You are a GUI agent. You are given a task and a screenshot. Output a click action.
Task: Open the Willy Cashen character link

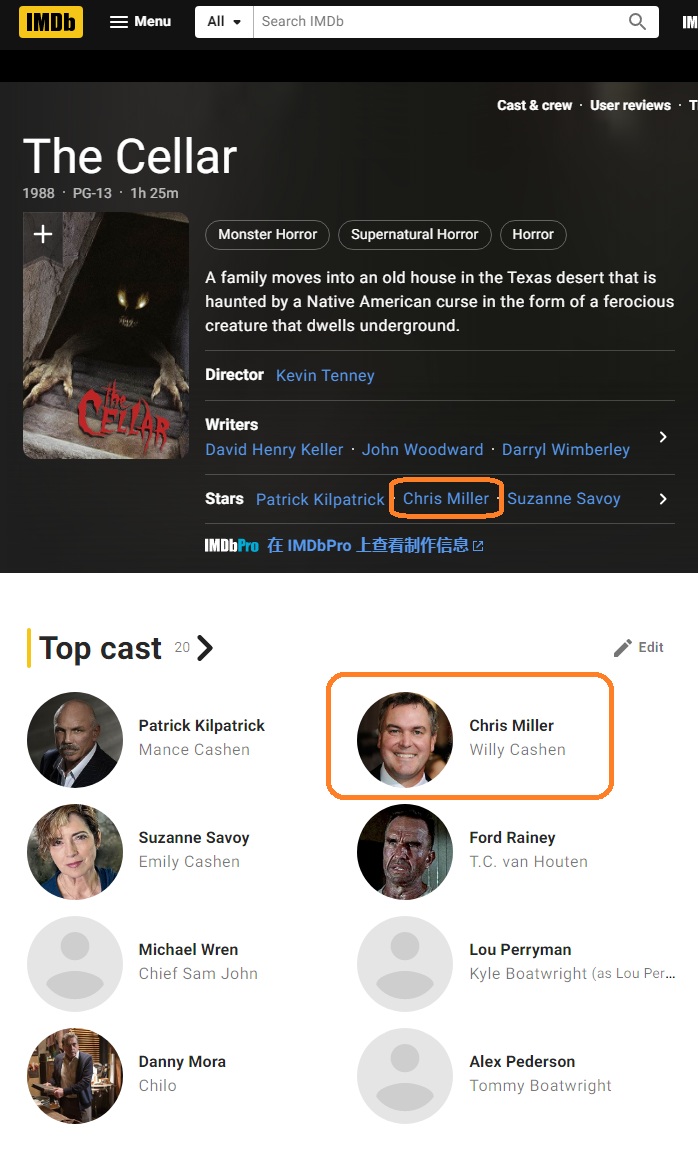(x=517, y=750)
